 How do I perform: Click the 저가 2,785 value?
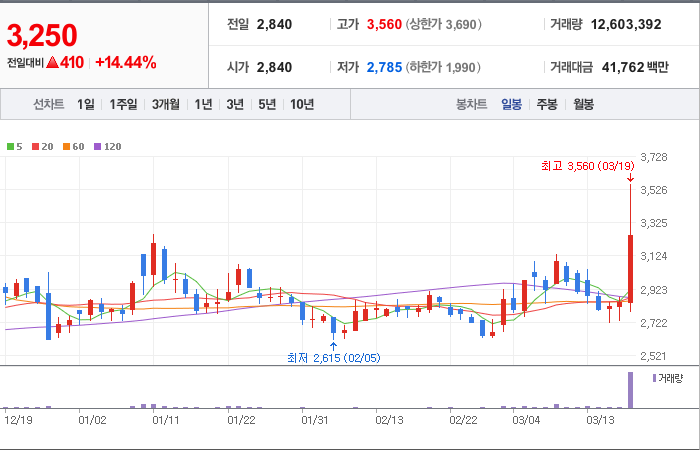[x=384, y=67]
